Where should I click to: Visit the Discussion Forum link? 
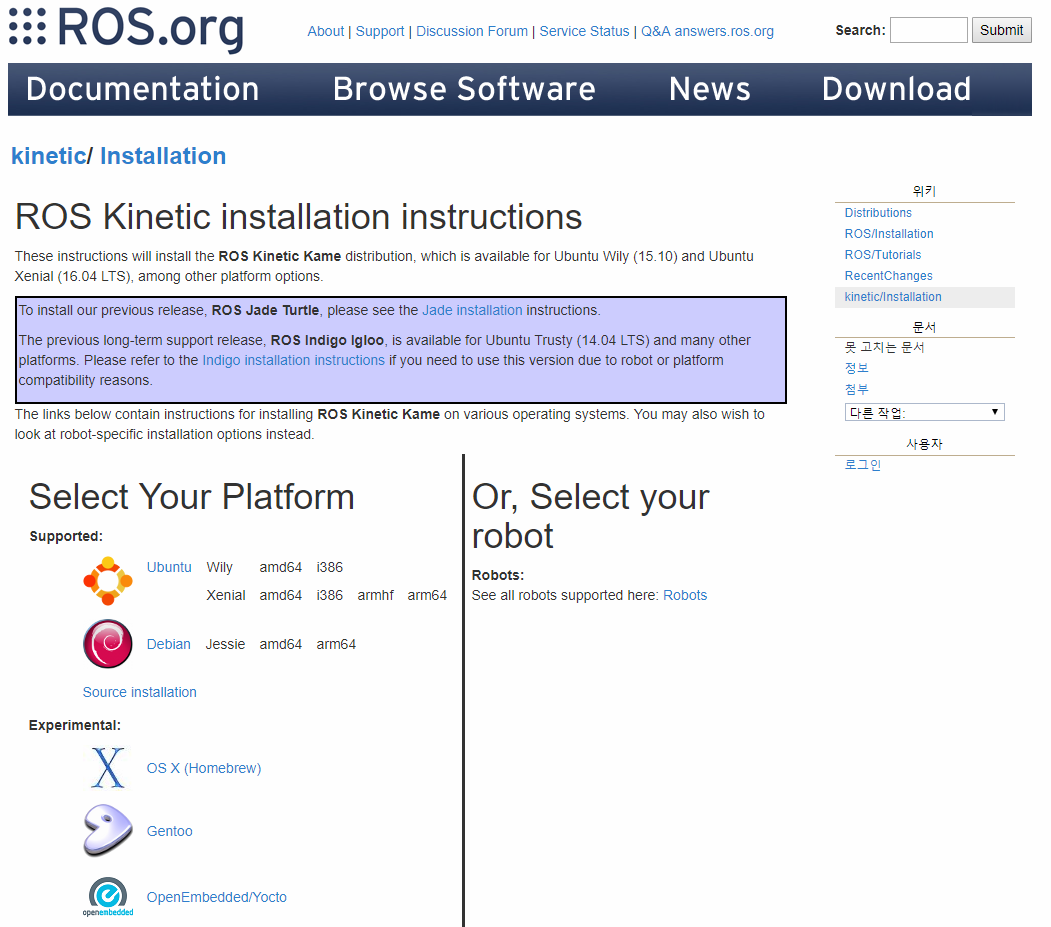[x=472, y=32]
